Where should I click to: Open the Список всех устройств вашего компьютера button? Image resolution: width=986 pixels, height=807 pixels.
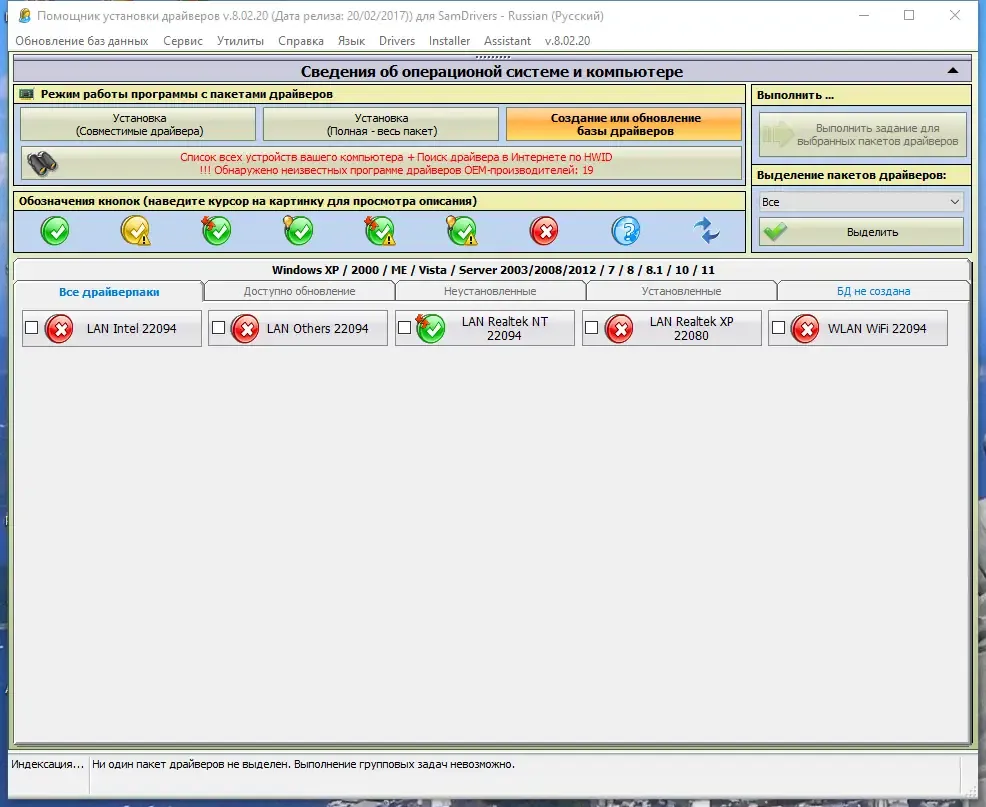tap(382, 164)
